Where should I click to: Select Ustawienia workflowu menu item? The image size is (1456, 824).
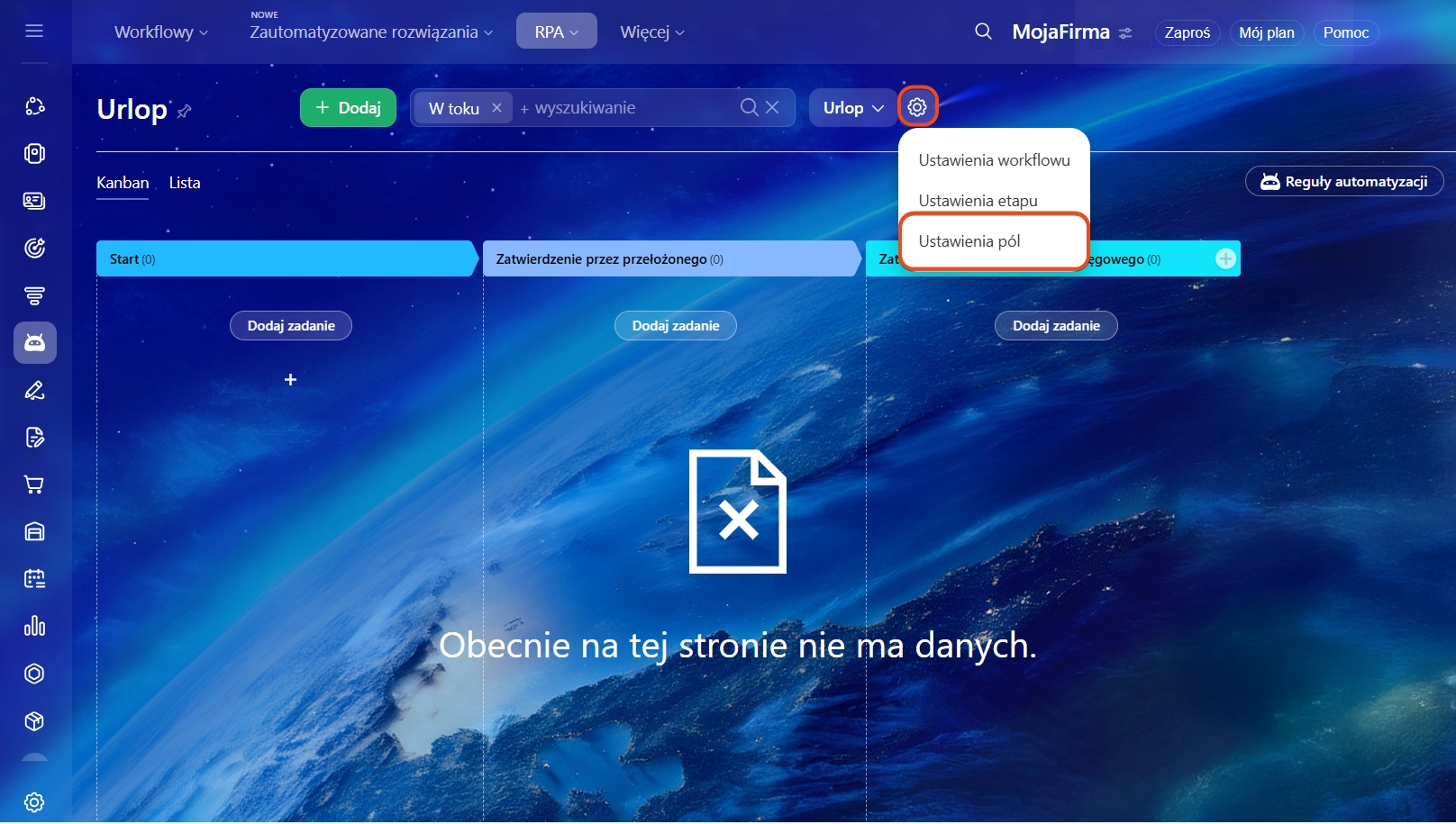click(994, 160)
